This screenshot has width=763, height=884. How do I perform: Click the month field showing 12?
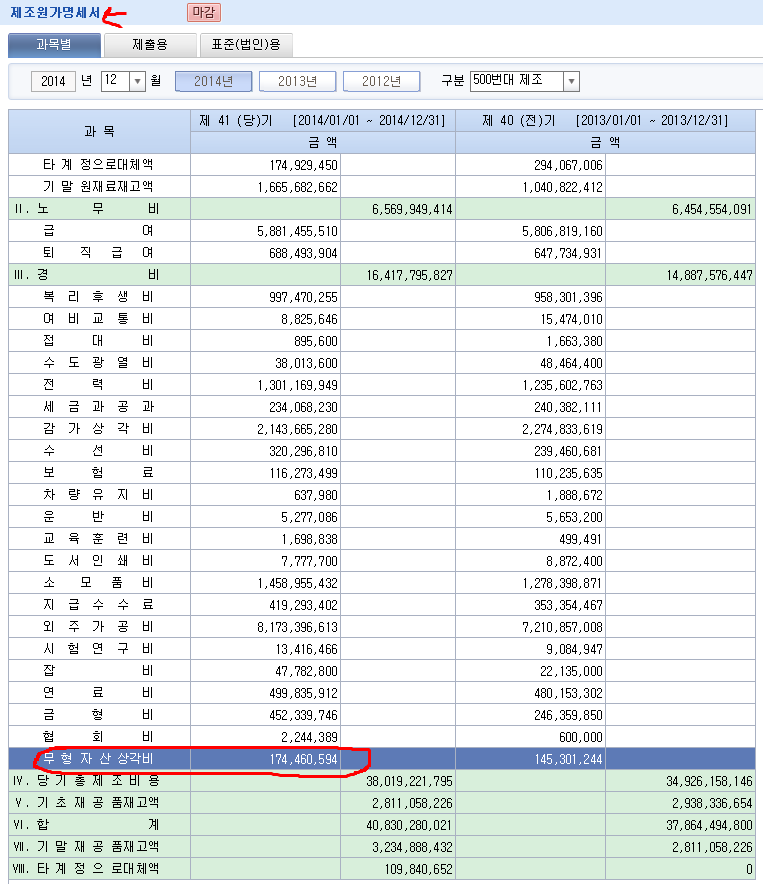[116, 81]
